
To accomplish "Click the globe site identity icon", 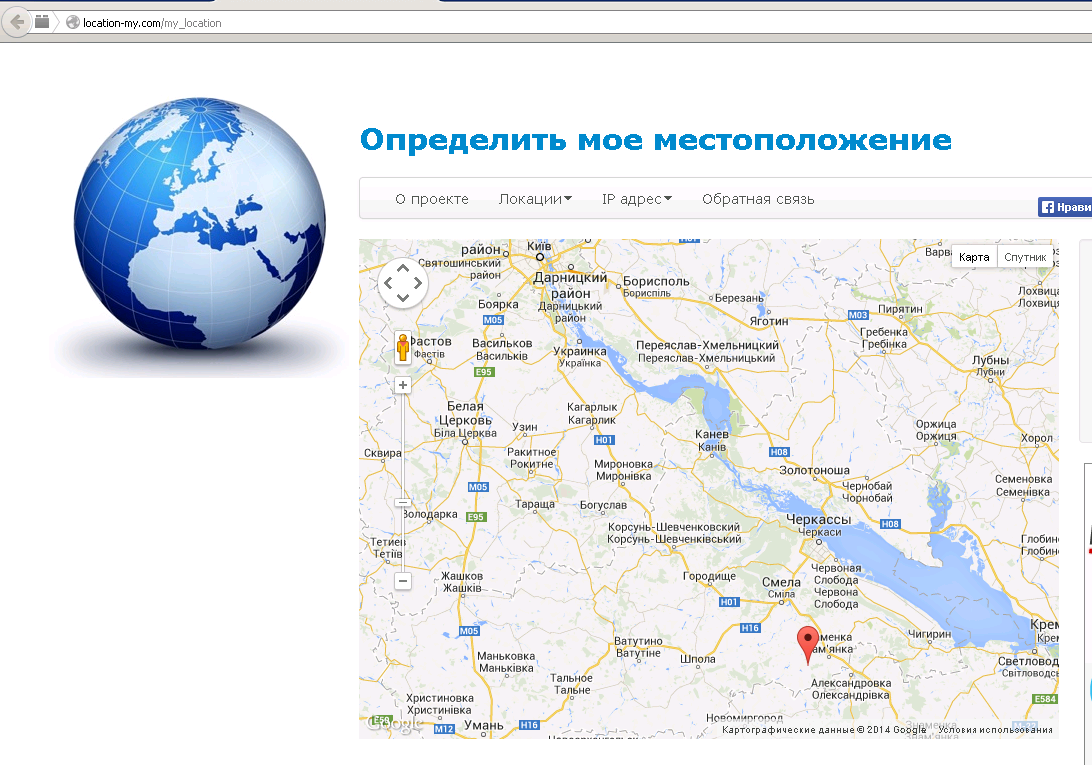I will click(72, 22).
